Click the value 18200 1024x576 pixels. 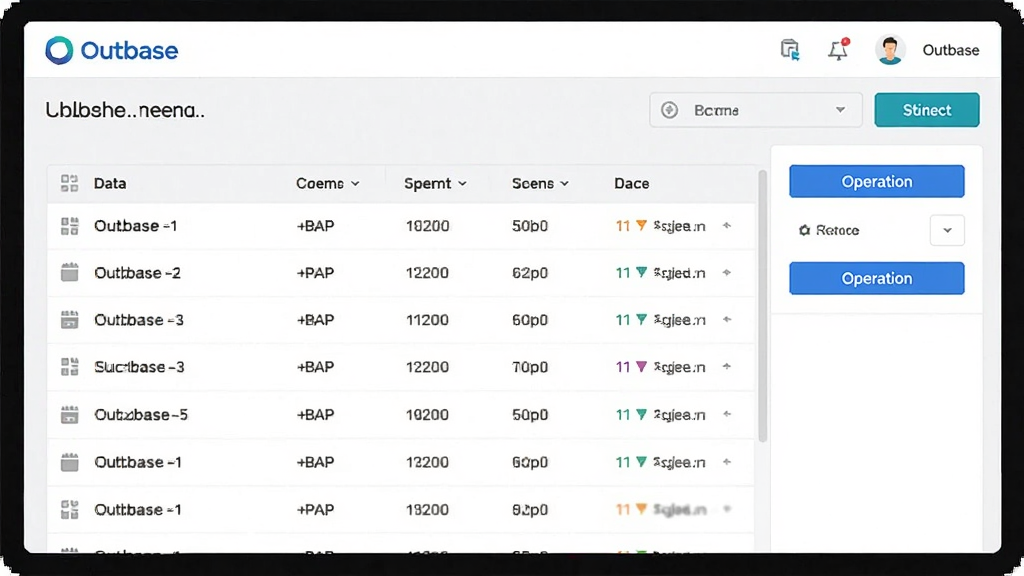[x=427, y=509]
